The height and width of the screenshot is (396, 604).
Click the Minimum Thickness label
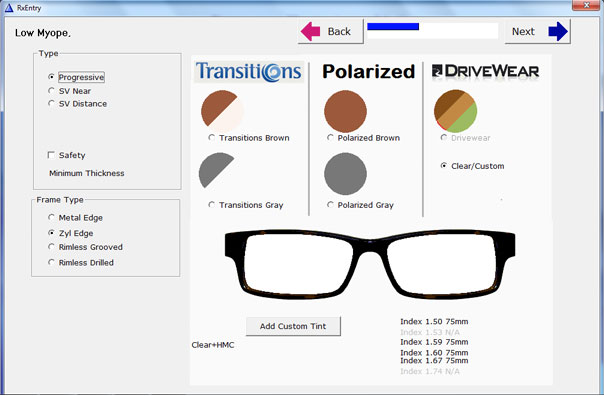point(87,173)
